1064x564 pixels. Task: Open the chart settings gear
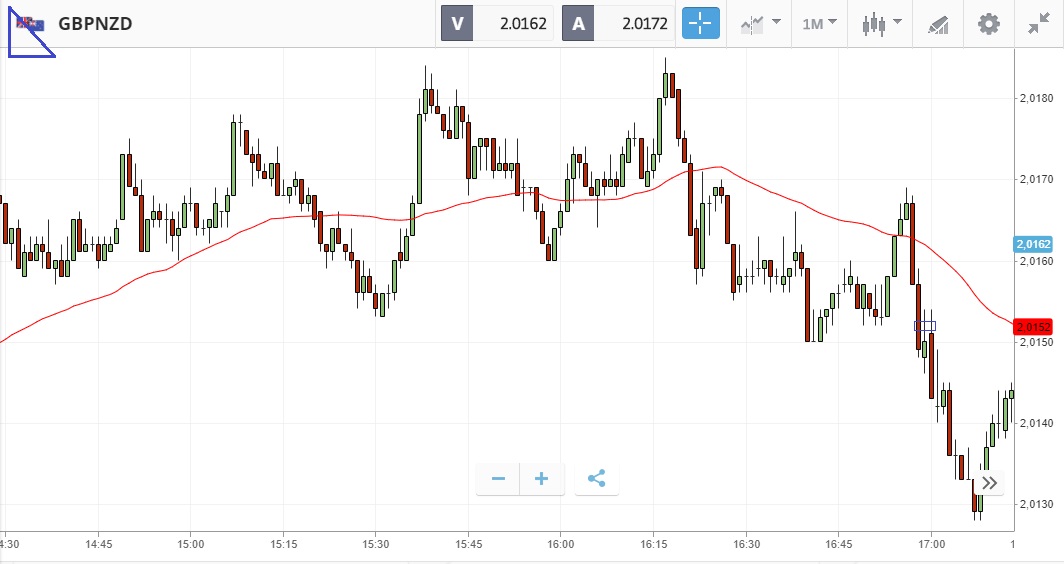[988, 24]
